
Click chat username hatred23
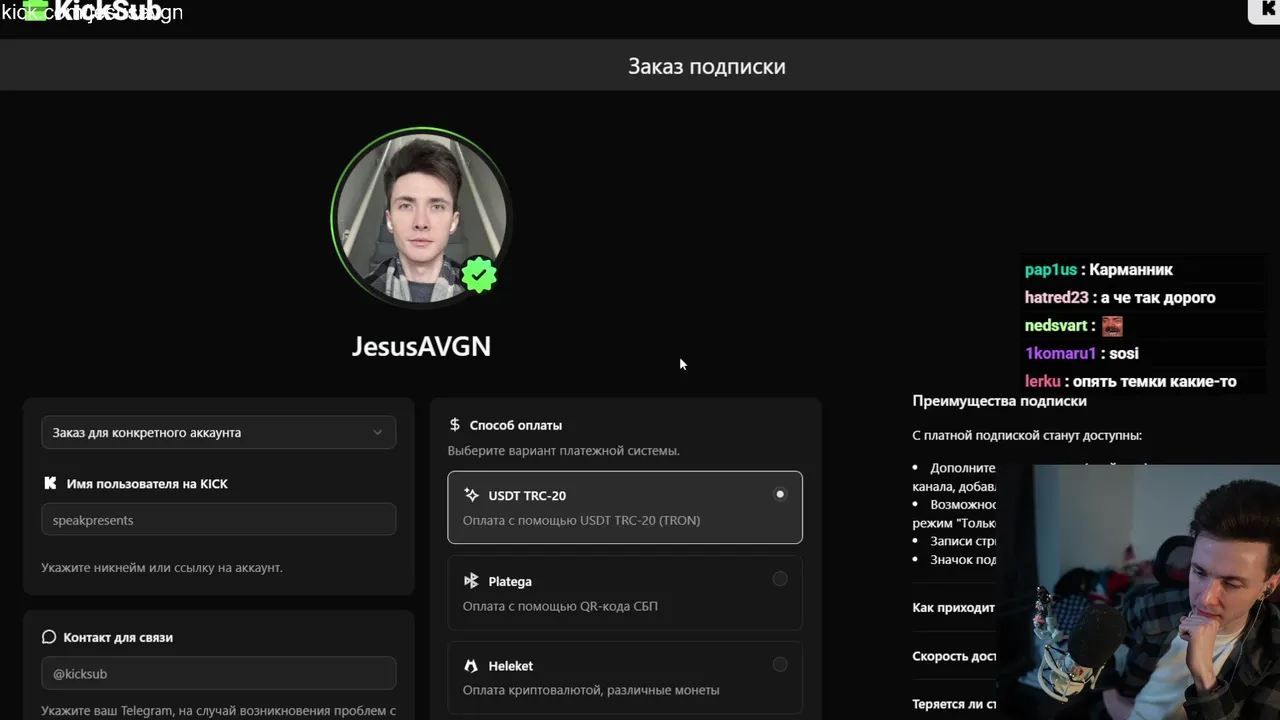[x=1056, y=298]
